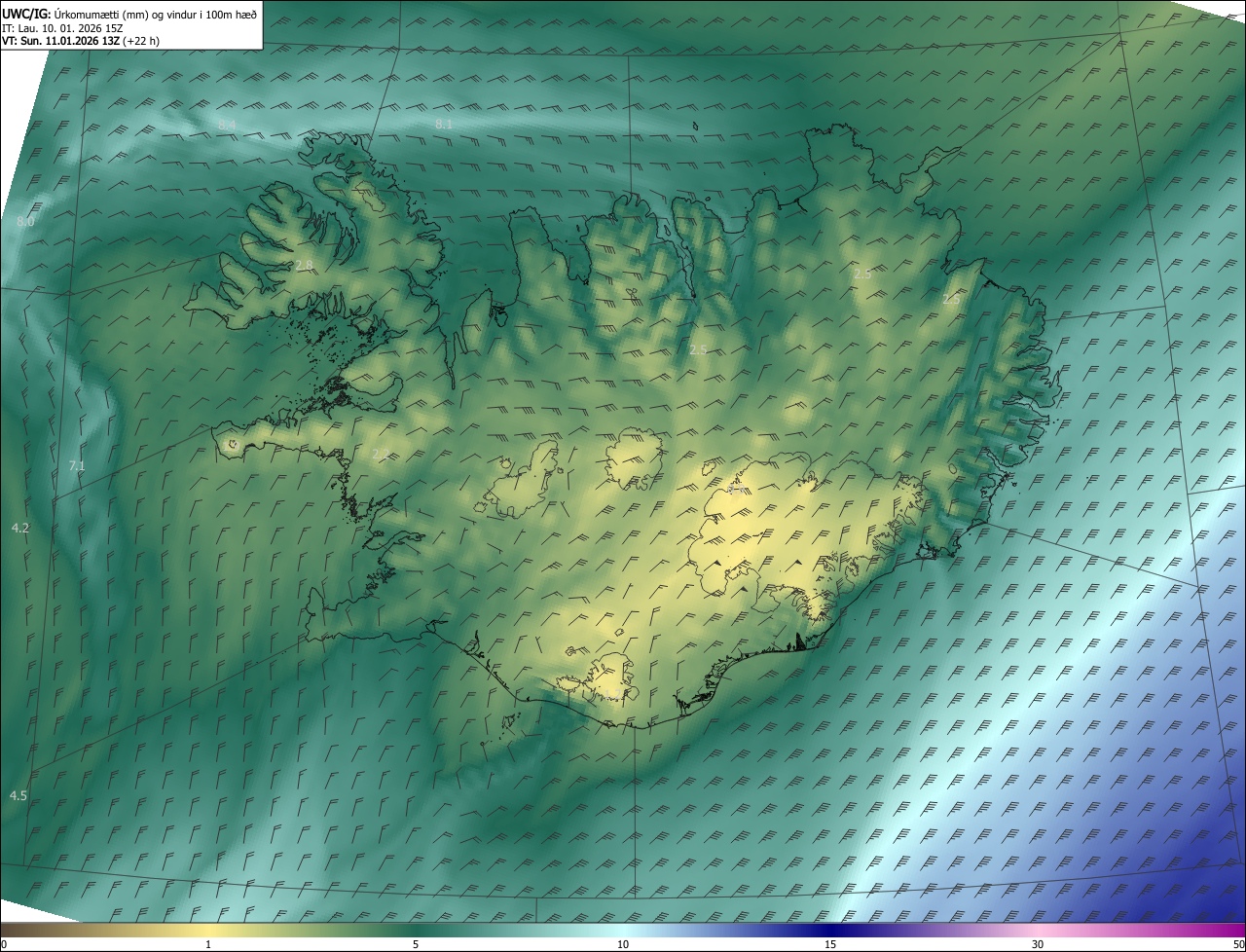Click the 4.2 value label on the map
Image resolution: width=1246 pixels, height=952 pixels.
[x=20, y=528]
